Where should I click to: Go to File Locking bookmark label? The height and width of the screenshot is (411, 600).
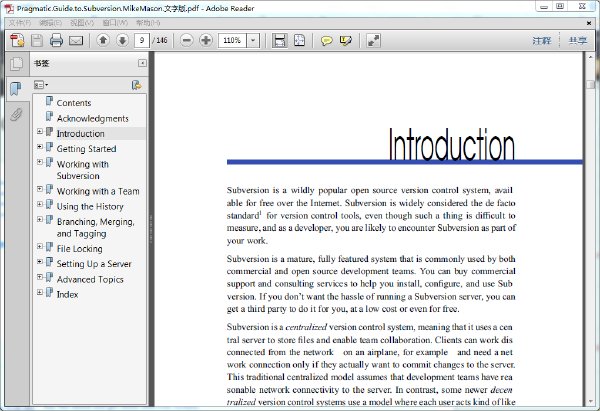click(x=79, y=249)
